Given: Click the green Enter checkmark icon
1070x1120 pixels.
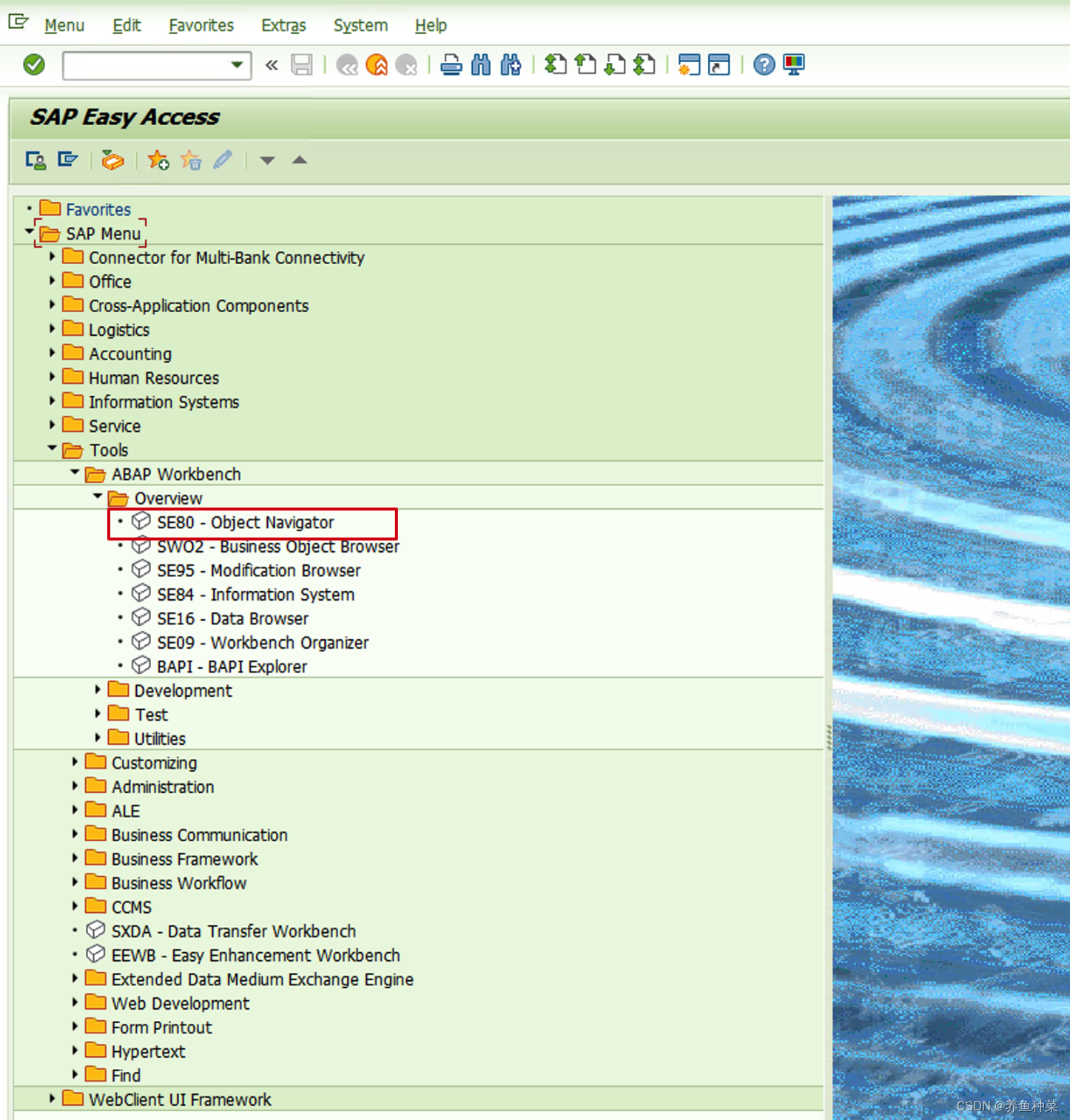Looking at the screenshot, I should pos(34,65).
